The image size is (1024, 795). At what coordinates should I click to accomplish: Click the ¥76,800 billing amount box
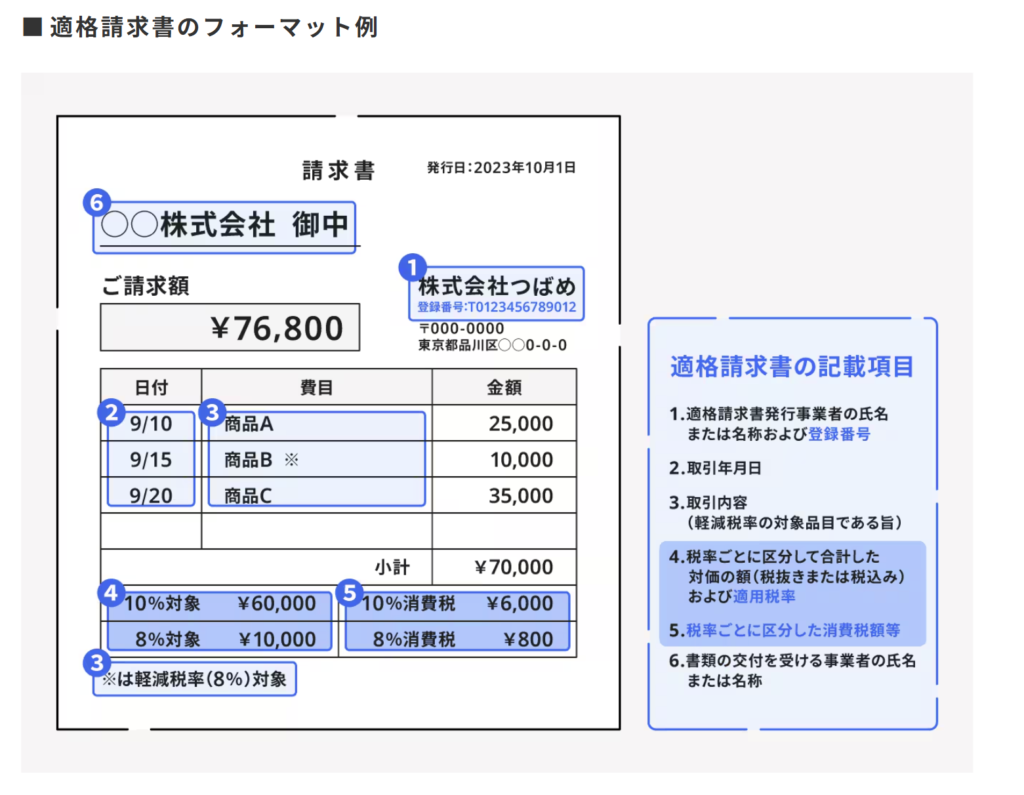click(x=230, y=327)
